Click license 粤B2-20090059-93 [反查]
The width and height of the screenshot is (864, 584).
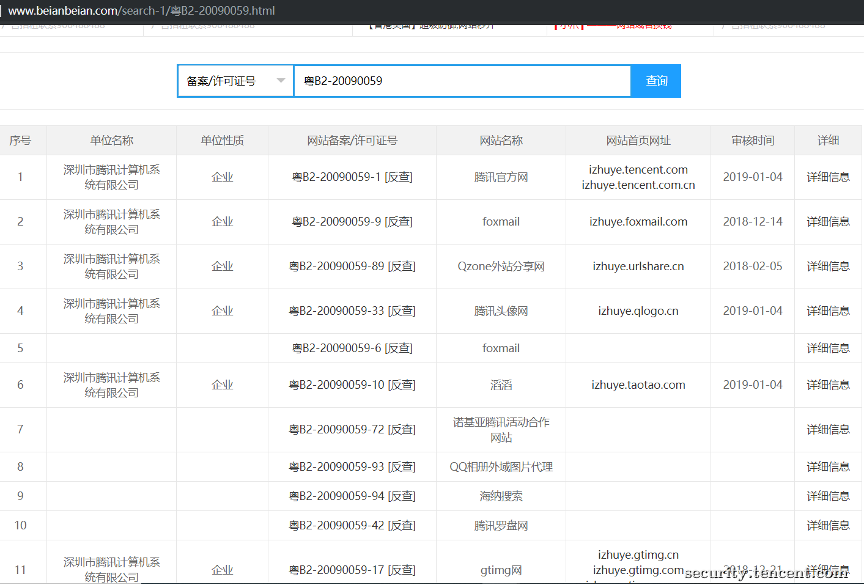coord(352,467)
